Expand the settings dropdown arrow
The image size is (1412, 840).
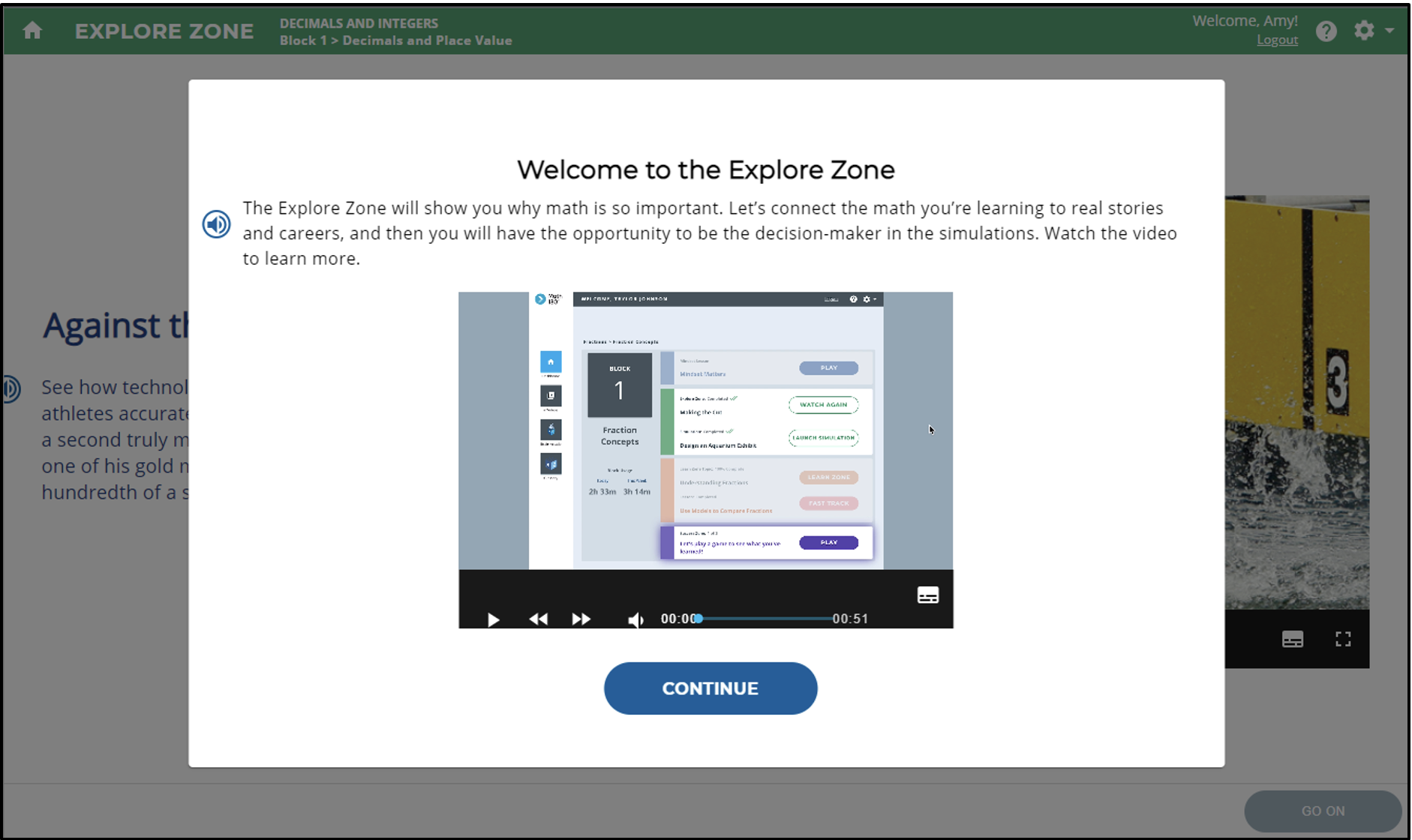point(1389,31)
